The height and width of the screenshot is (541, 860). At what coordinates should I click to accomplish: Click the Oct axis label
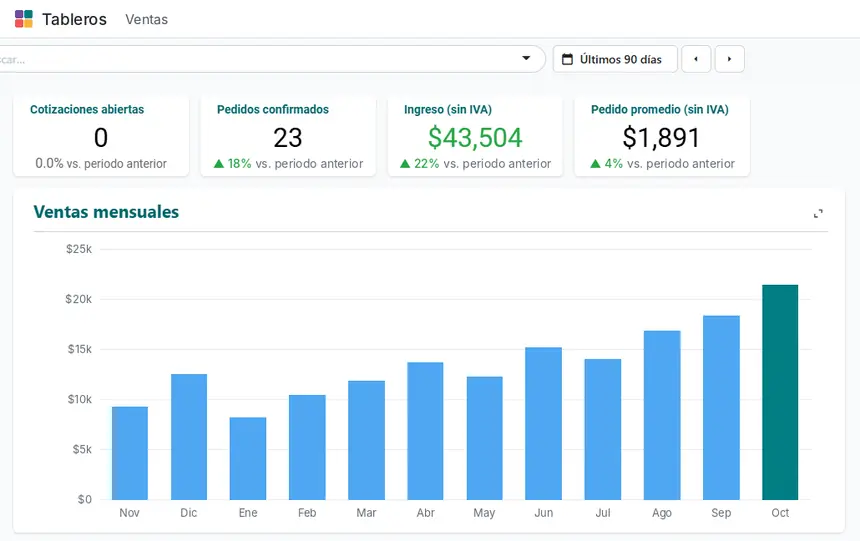[780, 512]
